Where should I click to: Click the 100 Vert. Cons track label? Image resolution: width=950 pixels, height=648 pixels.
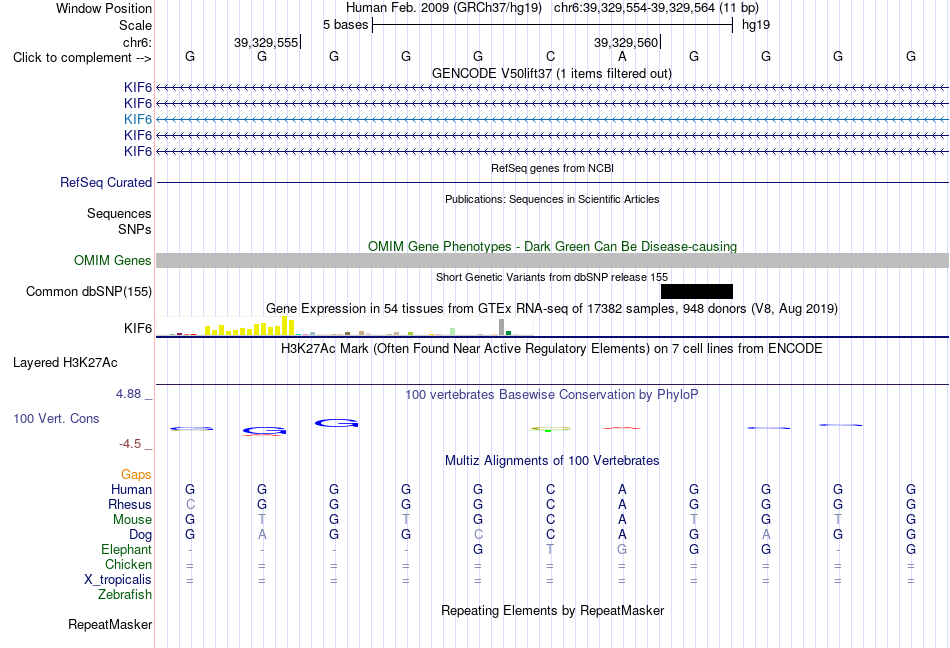(x=56, y=418)
